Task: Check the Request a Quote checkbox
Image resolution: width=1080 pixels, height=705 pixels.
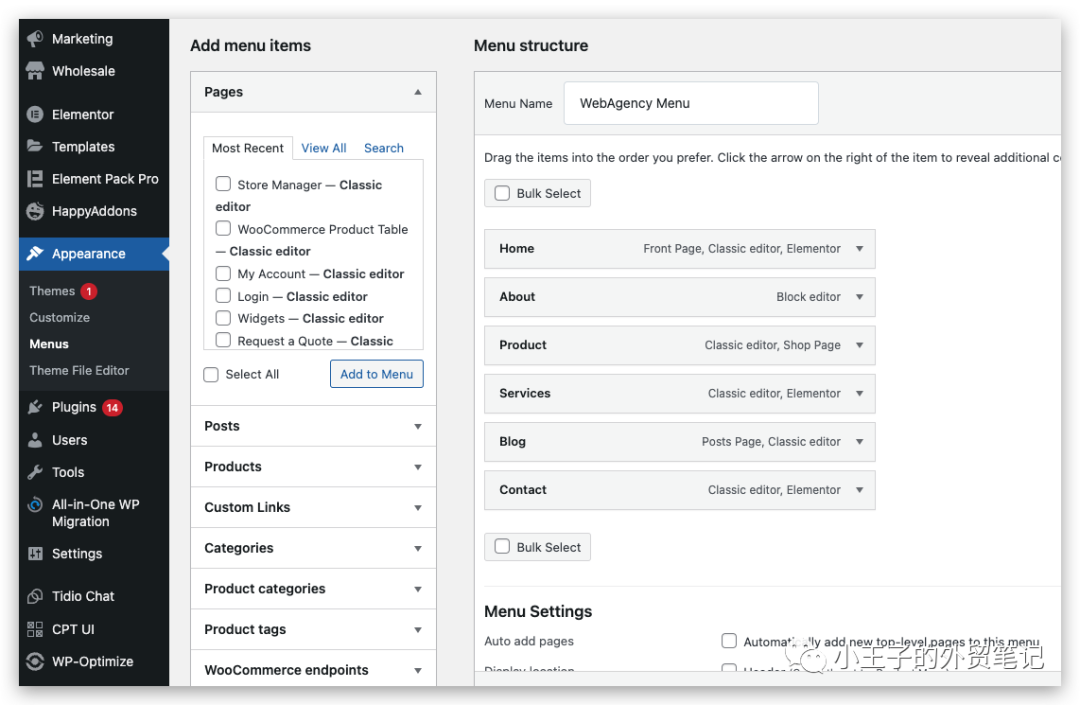Action: click(x=223, y=340)
